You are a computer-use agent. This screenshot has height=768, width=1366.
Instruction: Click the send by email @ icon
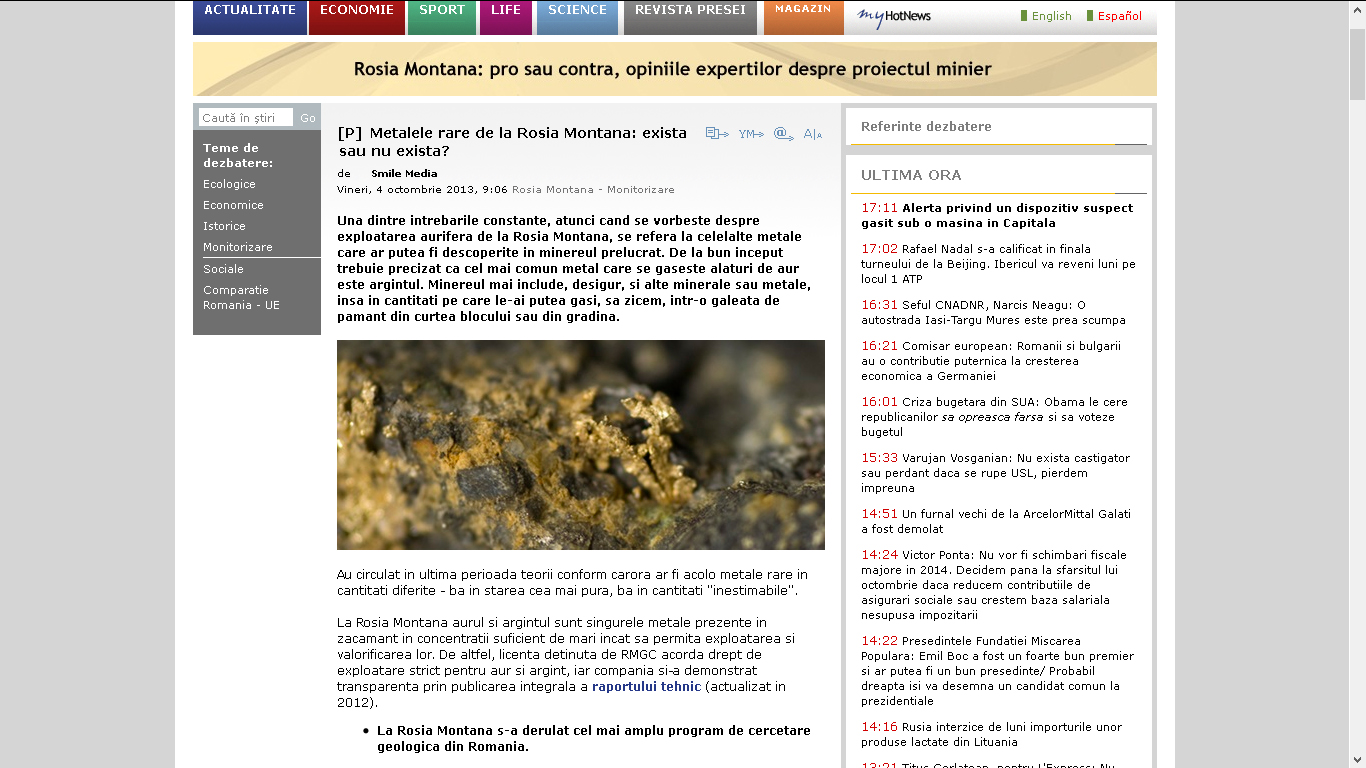pyautogui.click(x=783, y=134)
